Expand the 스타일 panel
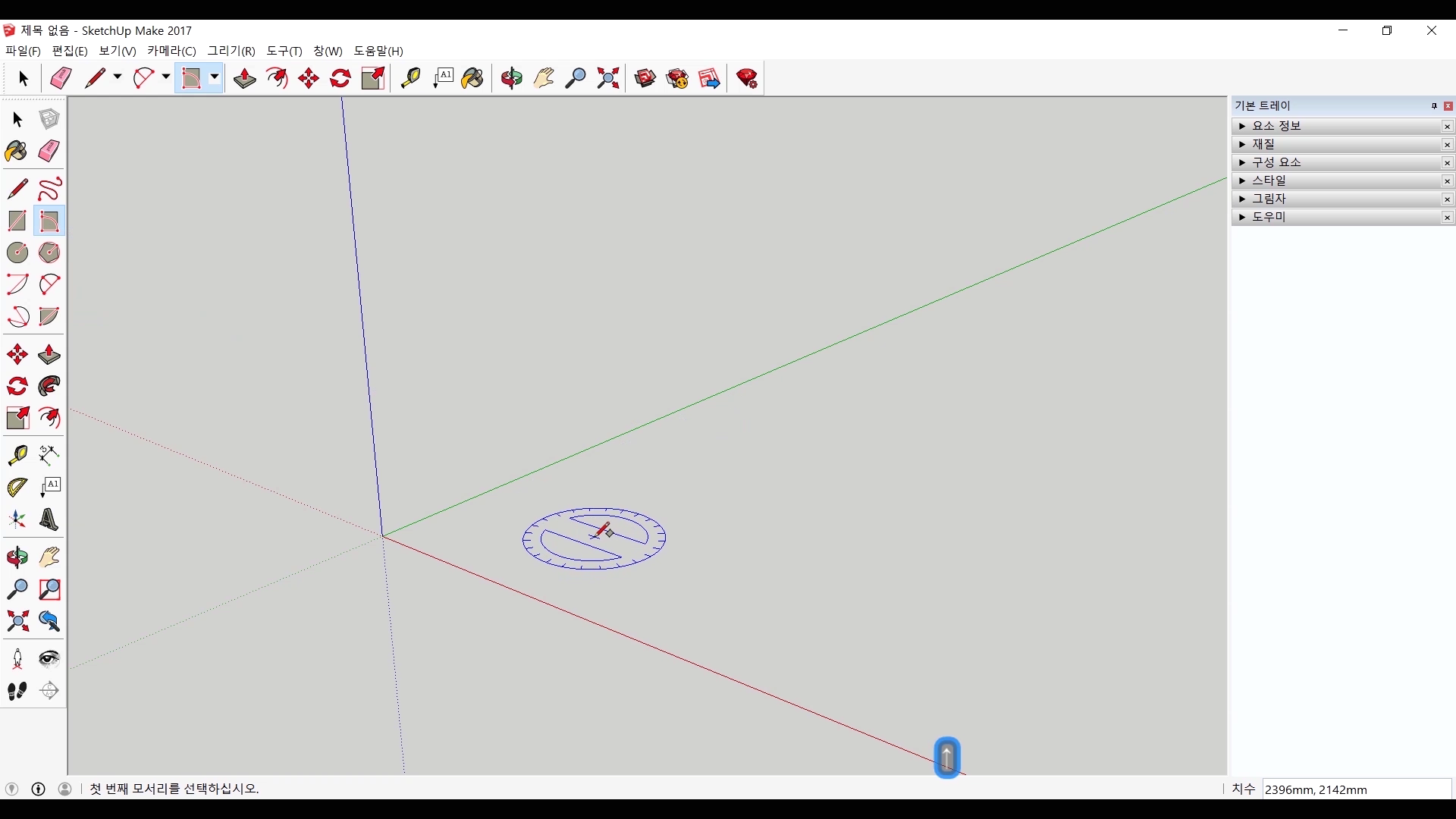Image resolution: width=1456 pixels, height=819 pixels. [x=1242, y=180]
